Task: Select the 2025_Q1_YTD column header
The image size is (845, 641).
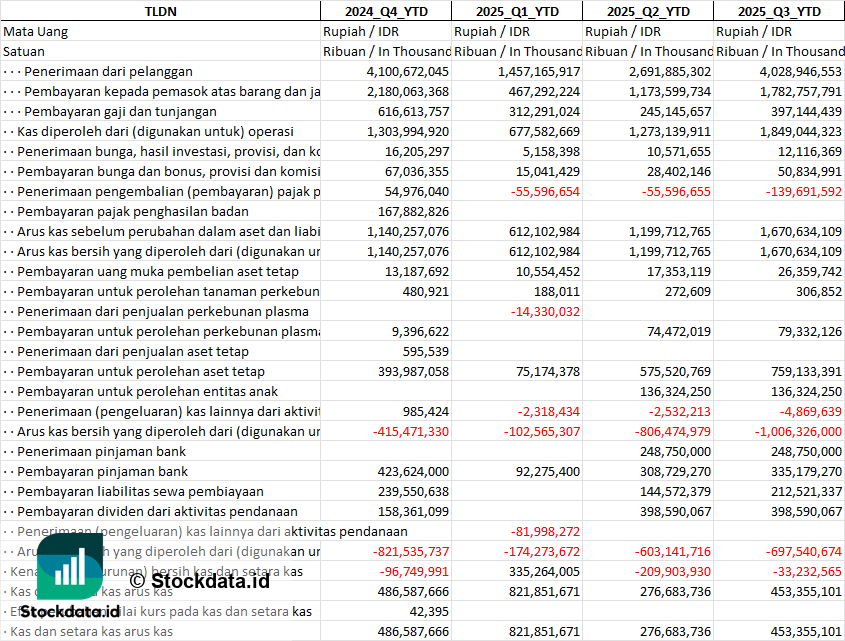Action: [x=517, y=11]
